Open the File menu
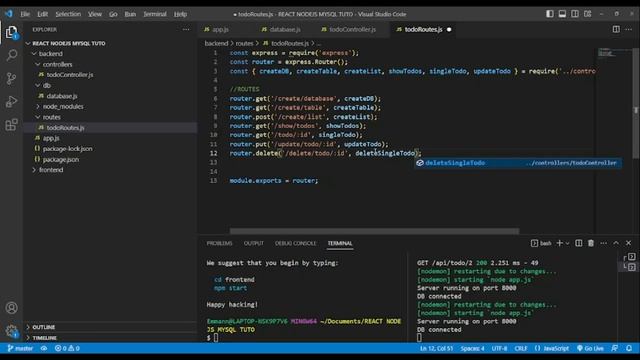The image size is (640, 360). point(25,14)
